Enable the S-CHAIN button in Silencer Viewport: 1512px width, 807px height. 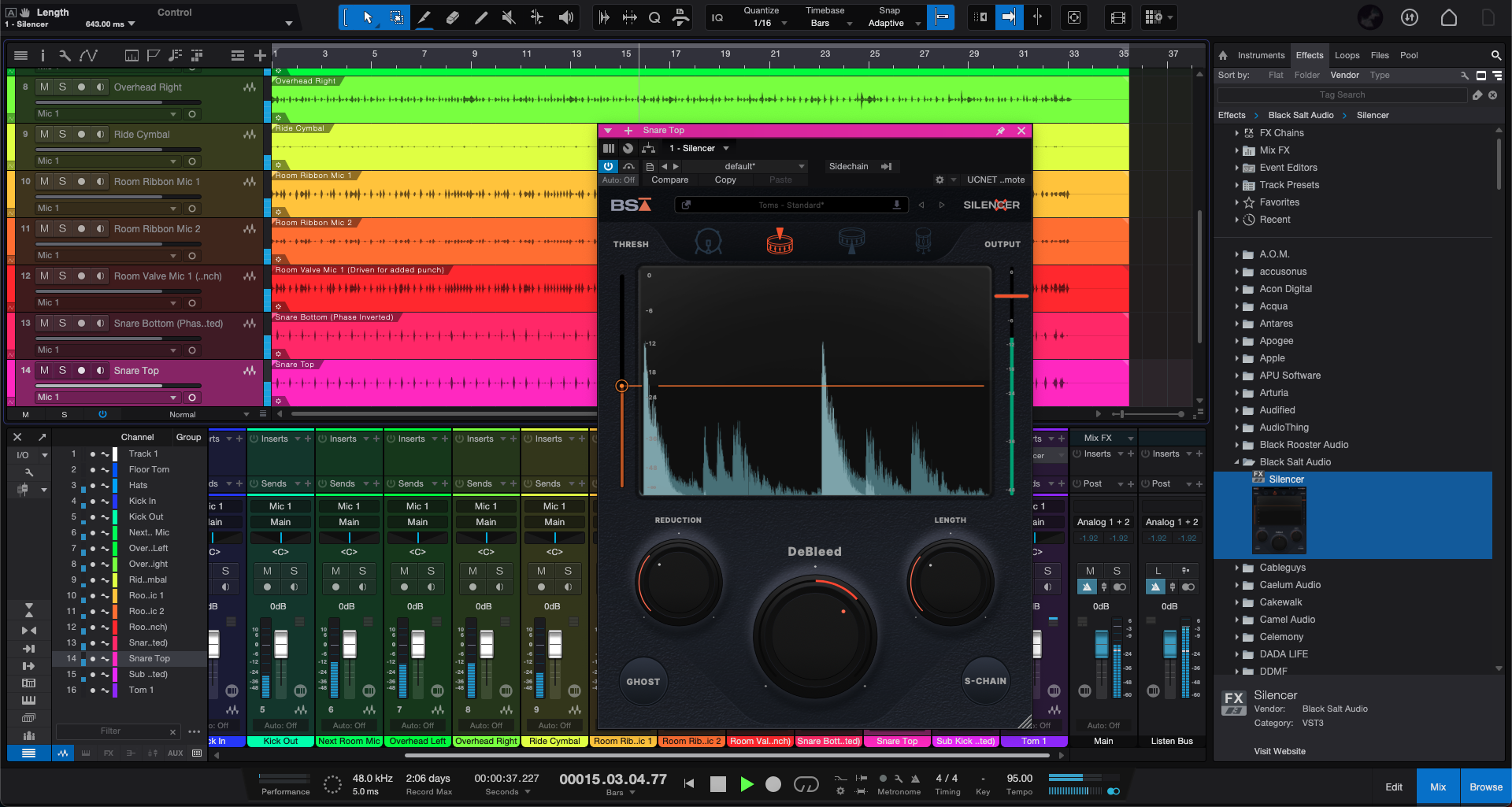pos(985,681)
